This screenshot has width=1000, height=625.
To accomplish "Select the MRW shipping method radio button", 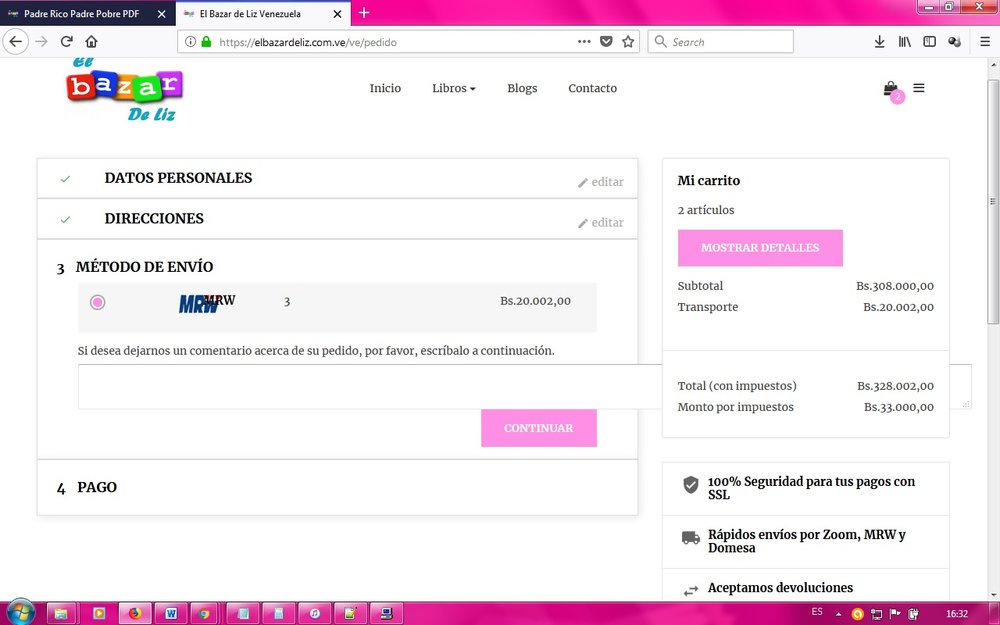I will click(97, 301).
